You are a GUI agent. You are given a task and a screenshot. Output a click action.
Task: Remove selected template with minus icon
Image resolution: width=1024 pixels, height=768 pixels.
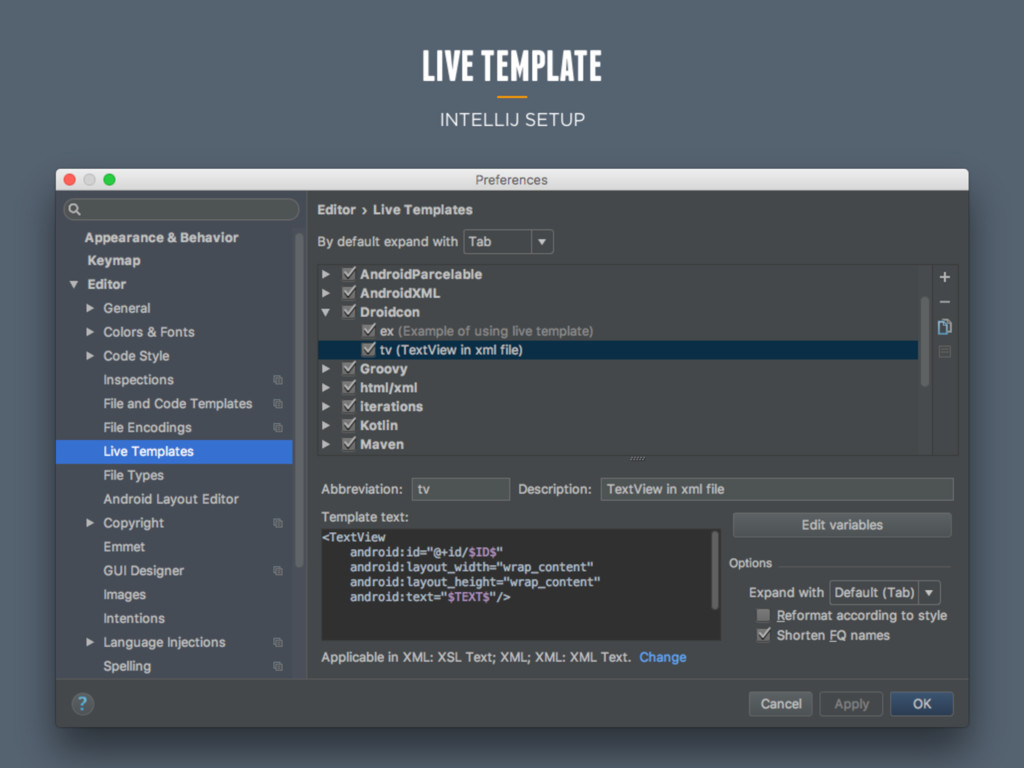[x=944, y=302]
